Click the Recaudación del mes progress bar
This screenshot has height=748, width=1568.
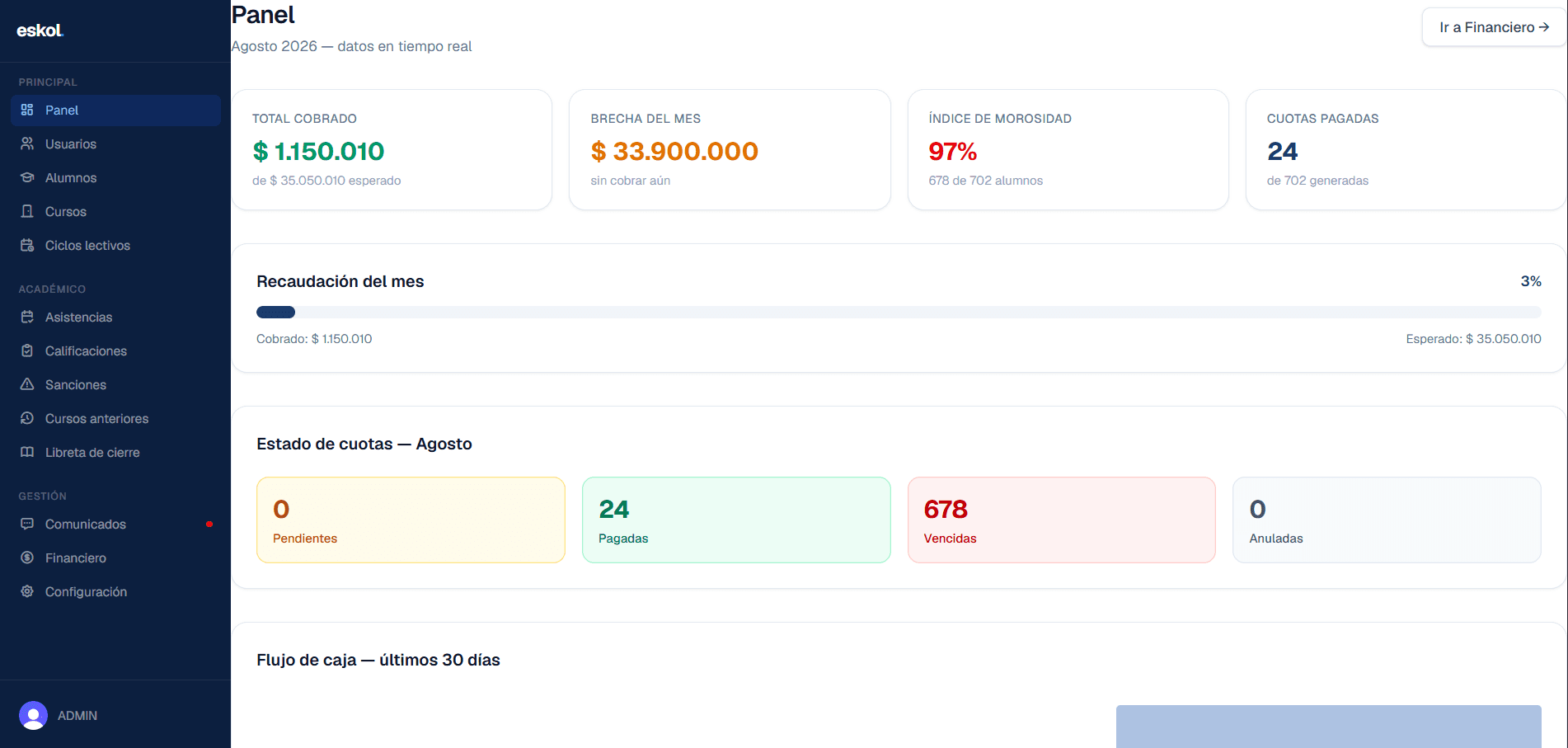(x=899, y=313)
